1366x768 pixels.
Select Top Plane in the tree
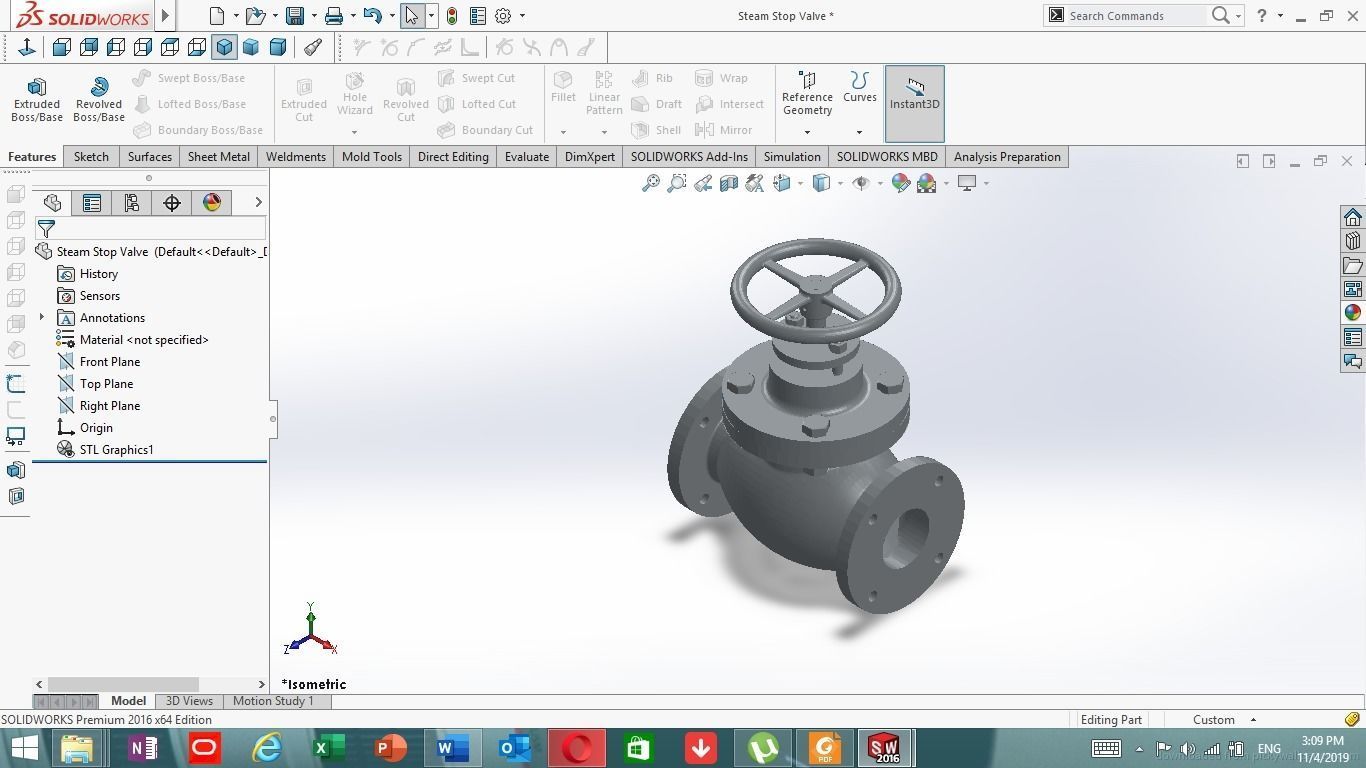coord(106,384)
